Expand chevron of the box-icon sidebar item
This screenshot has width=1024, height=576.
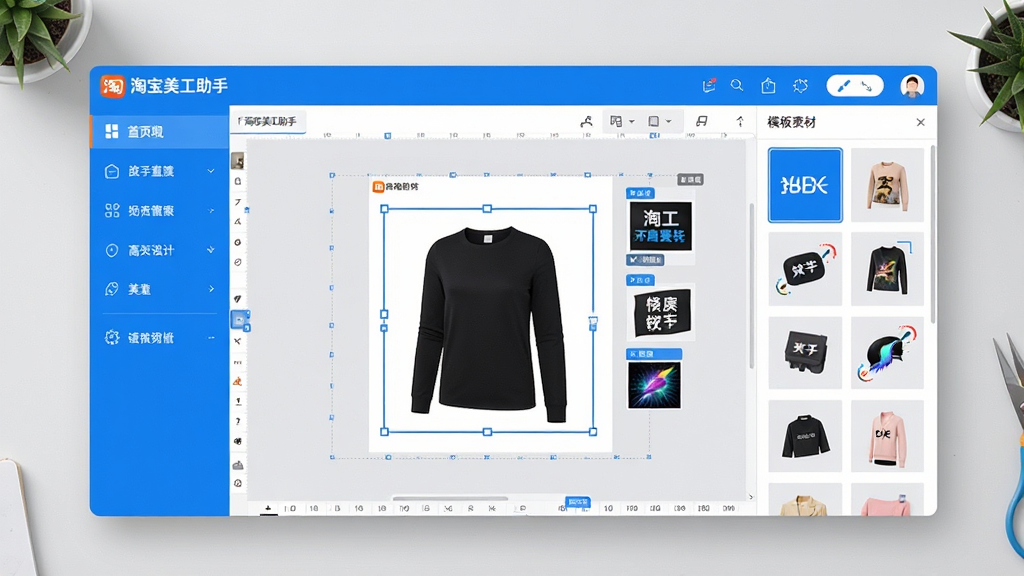click(210, 171)
